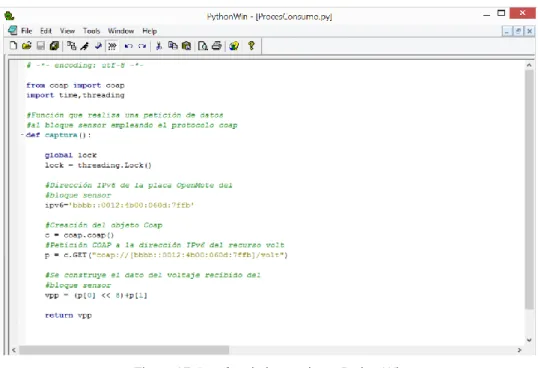Click the Redo arrow icon
The width and height of the screenshot is (538, 368).
pos(142,46)
